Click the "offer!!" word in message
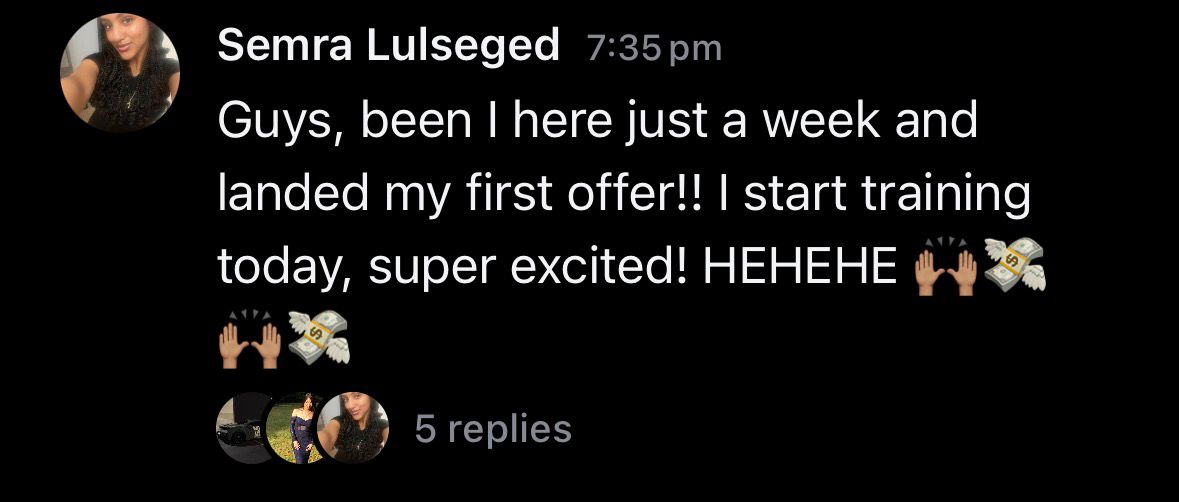The width and height of the screenshot is (1179, 502). tap(638, 192)
